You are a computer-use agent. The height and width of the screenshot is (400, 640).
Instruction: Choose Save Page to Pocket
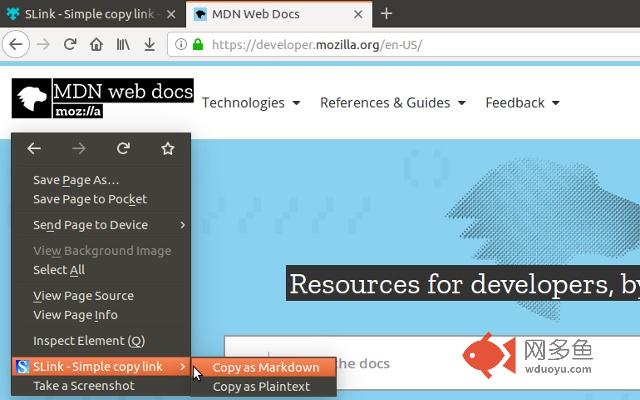click(101, 199)
